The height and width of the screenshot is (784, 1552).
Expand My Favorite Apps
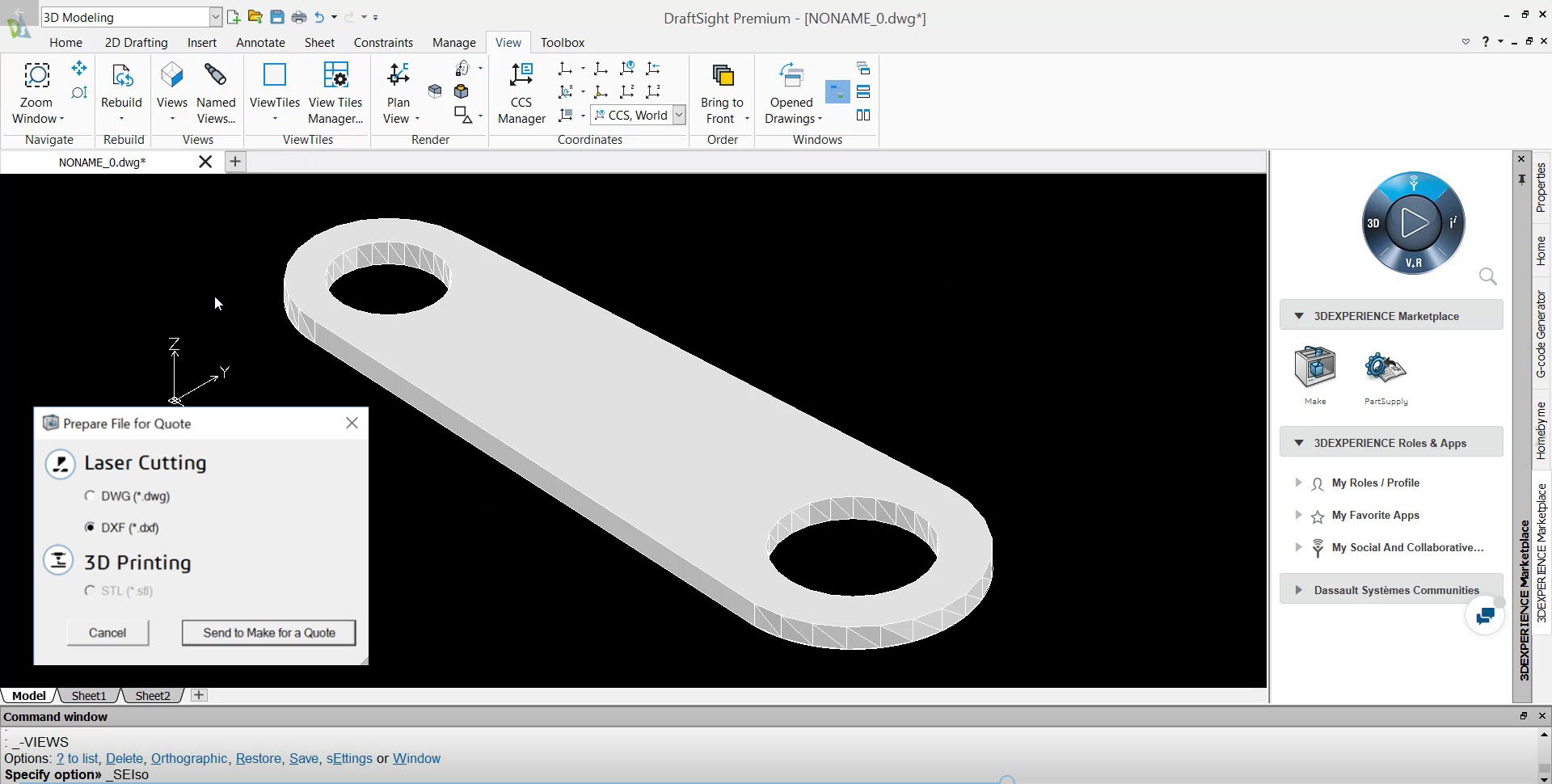[1298, 515]
